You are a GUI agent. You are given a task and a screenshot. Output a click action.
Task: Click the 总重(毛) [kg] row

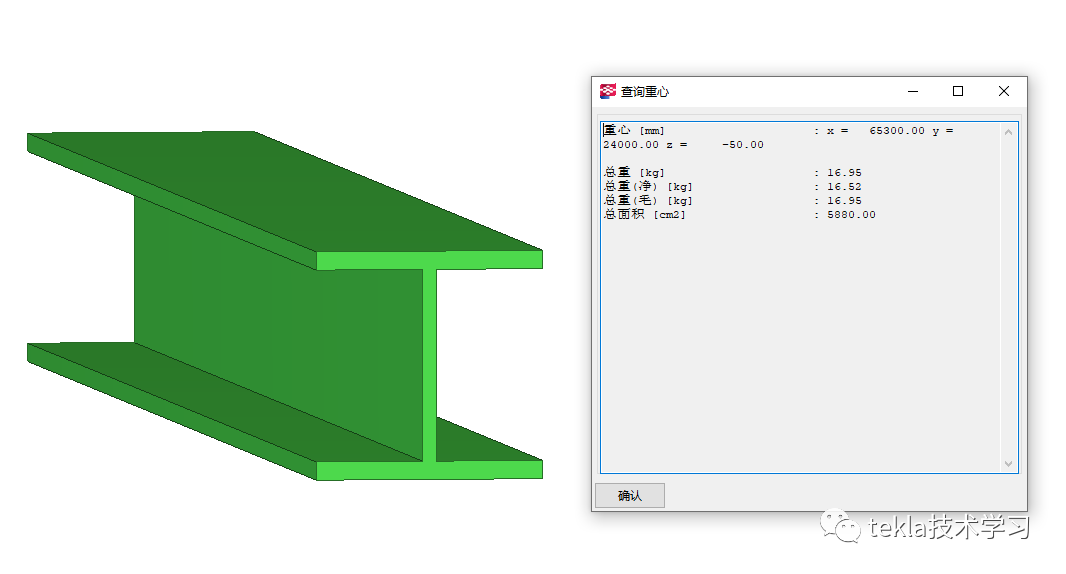tap(648, 201)
